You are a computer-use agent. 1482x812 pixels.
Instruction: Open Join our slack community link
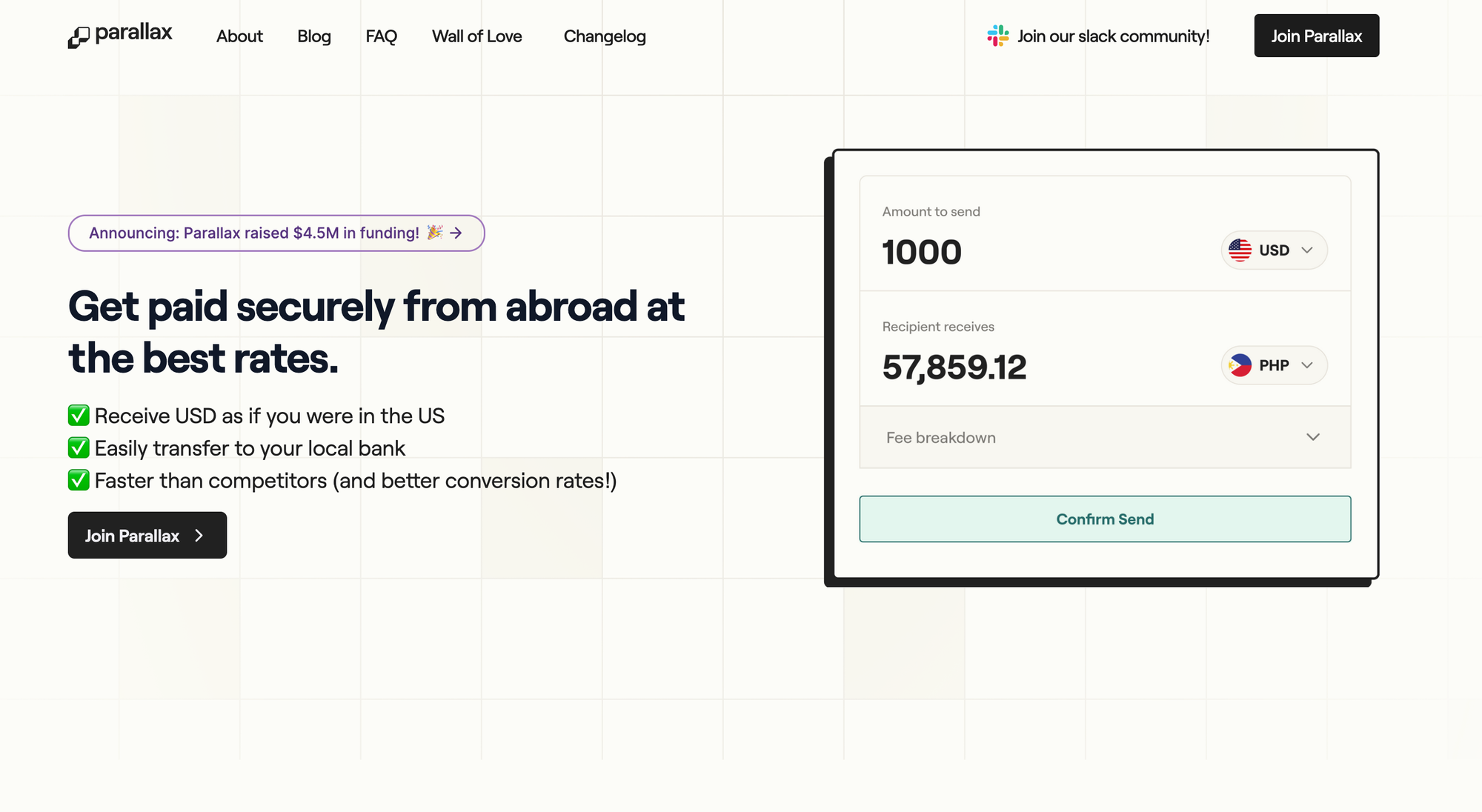1112,36
